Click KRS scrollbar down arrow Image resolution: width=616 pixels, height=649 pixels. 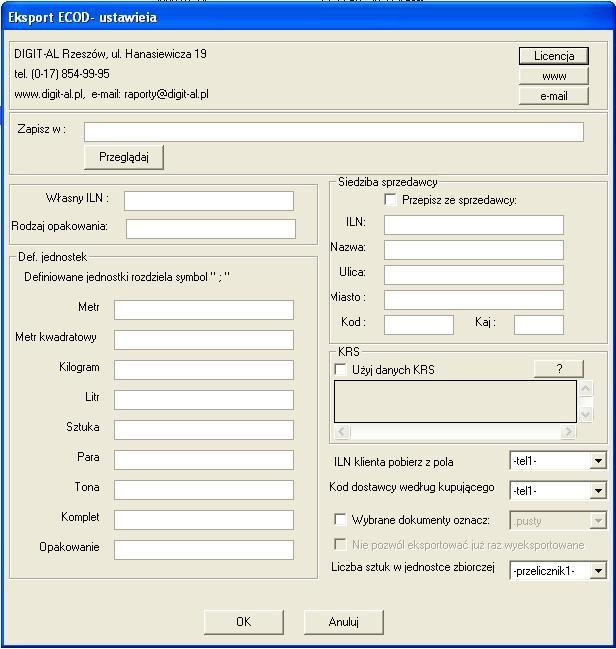(585, 414)
